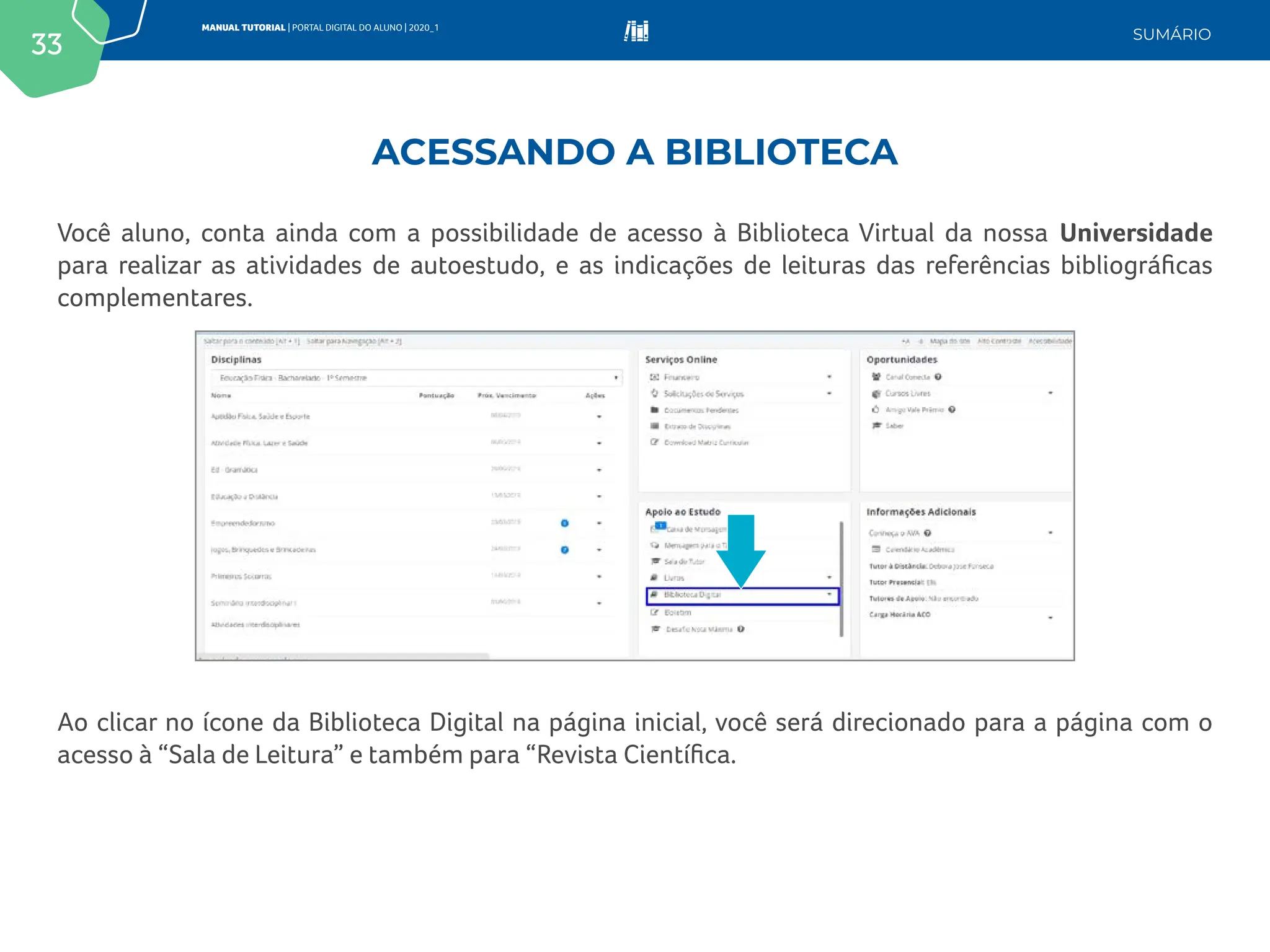
Task: Click the blue notification badge on Empreendedorismo row
Action: (564, 523)
